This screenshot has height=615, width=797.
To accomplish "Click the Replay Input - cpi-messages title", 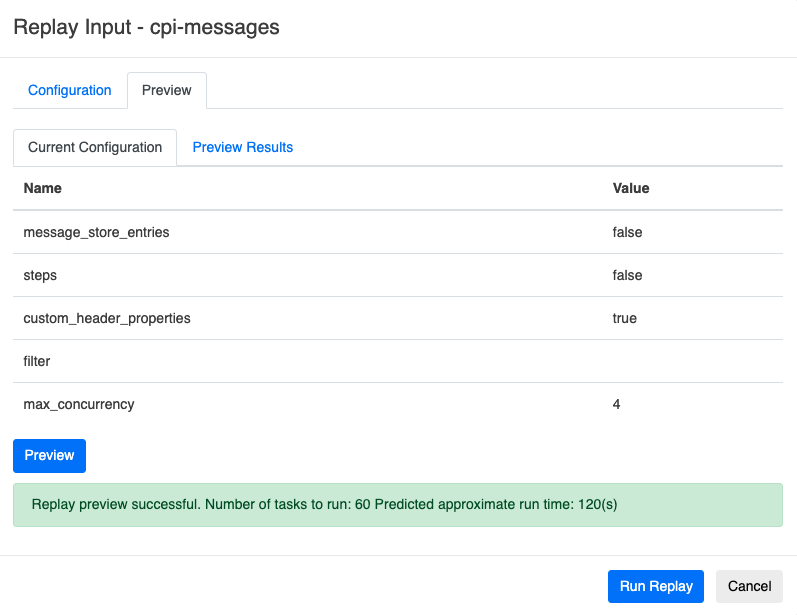I will click(x=146, y=28).
